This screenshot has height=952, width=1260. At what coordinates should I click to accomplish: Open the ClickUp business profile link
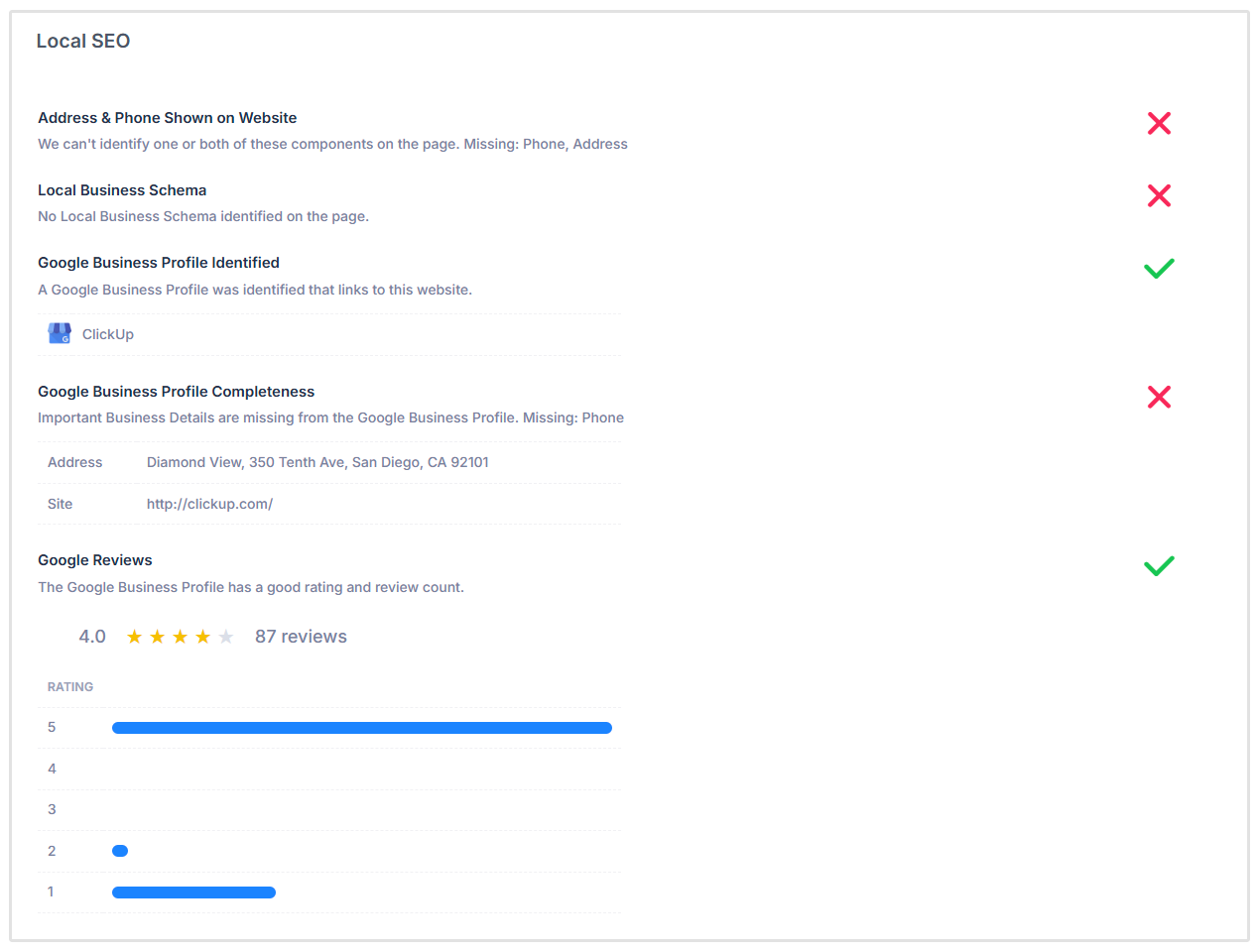pyautogui.click(x=109, y=334)
